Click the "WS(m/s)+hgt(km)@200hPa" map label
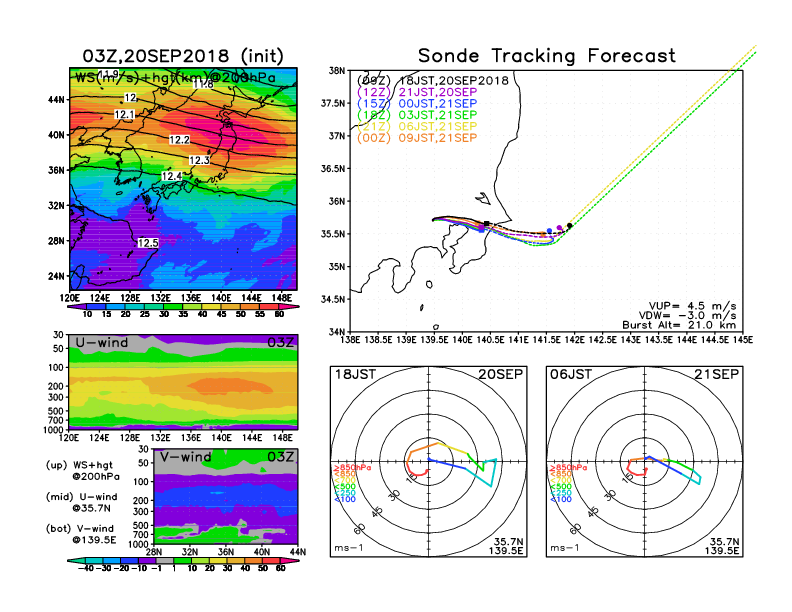792x612 pixels. coord(175,78)
